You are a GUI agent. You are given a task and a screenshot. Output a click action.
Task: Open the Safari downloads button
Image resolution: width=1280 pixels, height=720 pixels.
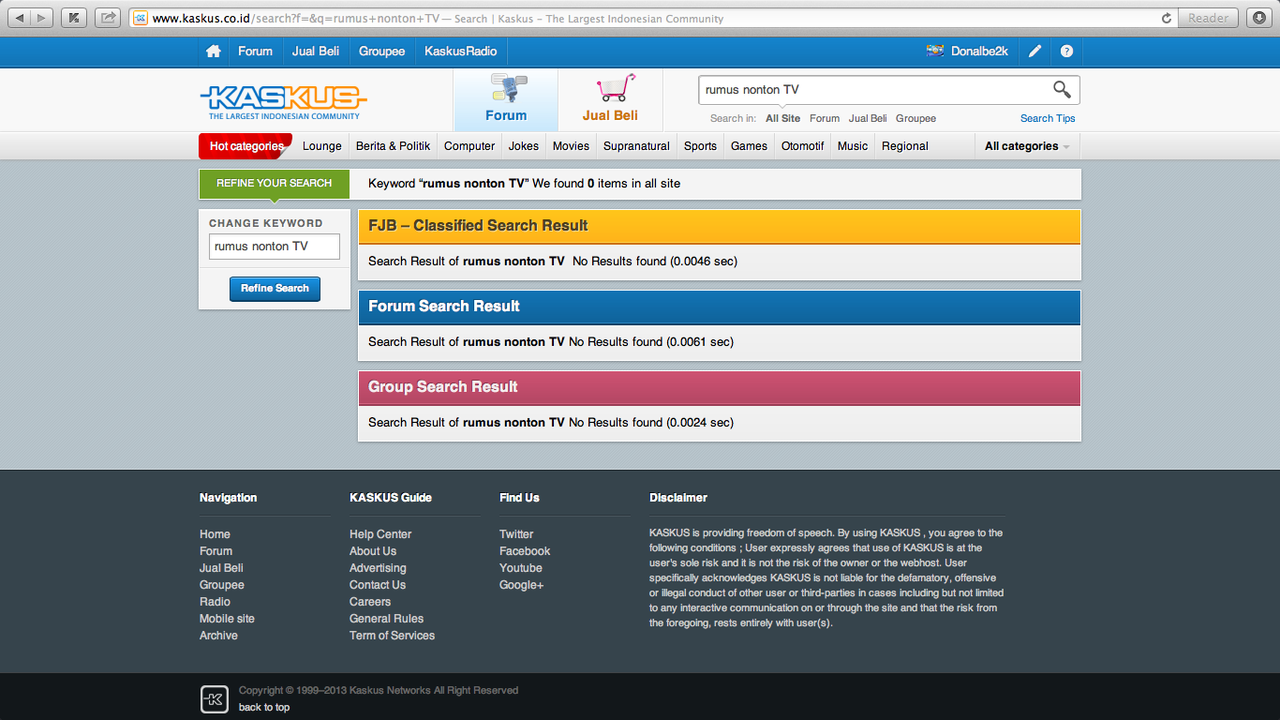coord(1258,18)
